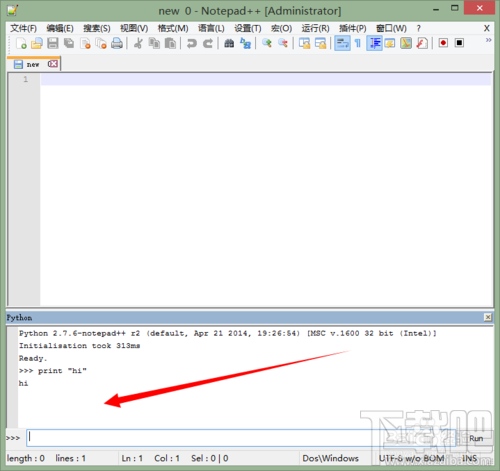Open the ? help menu
Viewport: 500px width, 471px height.
(x=418, y=28)
